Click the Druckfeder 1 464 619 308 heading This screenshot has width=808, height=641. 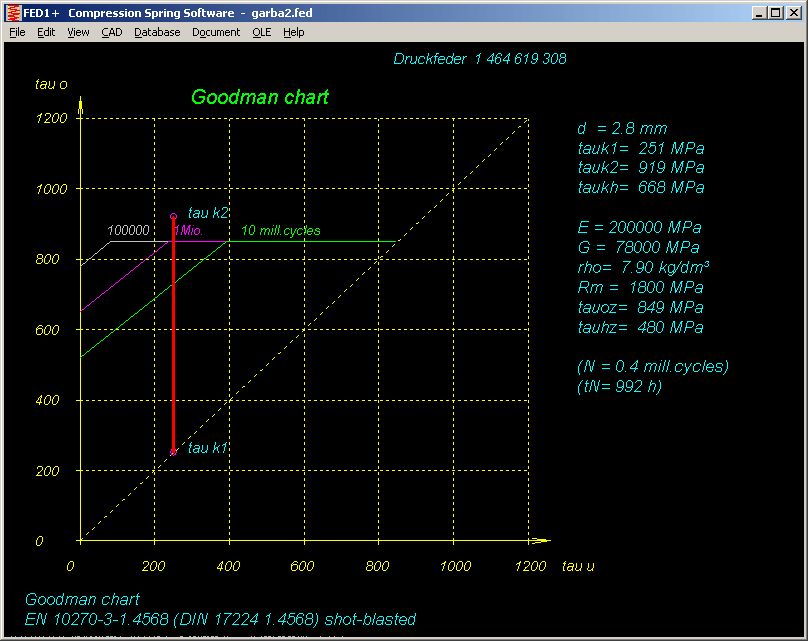point(481,59)
